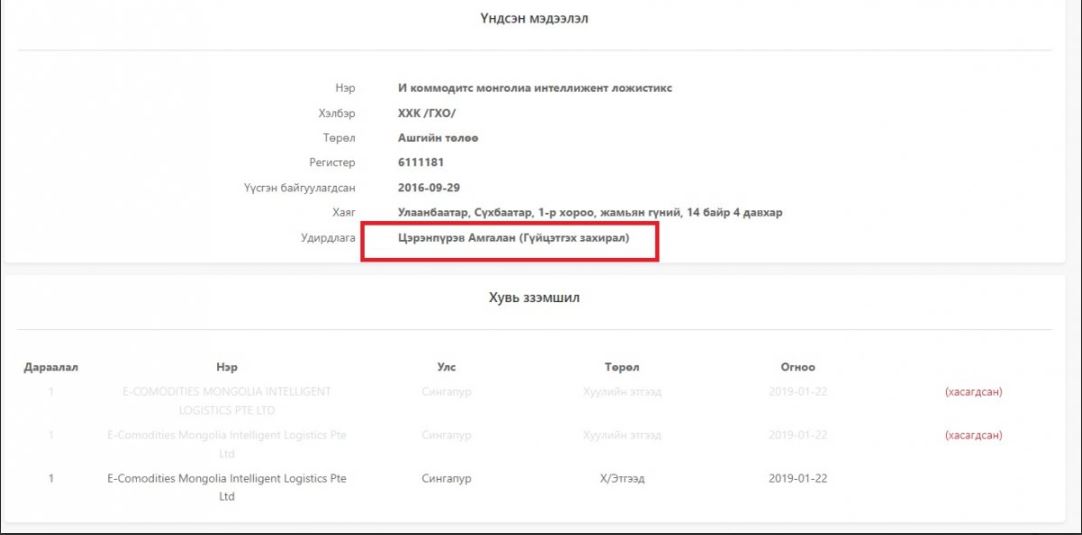Click the first row's red "(хасагдсан)" status

point(973,392)
